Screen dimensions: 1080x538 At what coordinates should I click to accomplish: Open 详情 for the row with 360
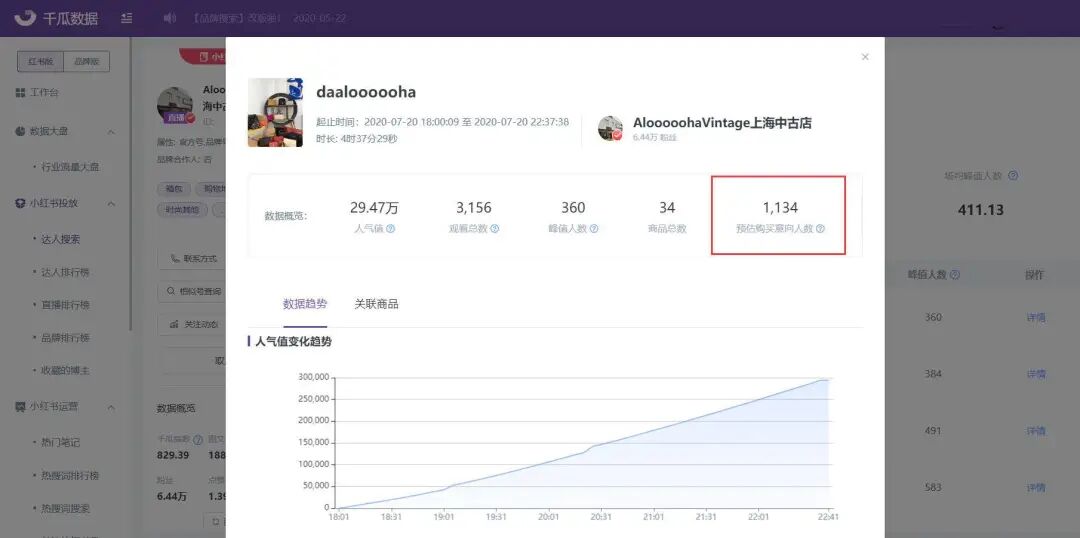pos(1036,318)
